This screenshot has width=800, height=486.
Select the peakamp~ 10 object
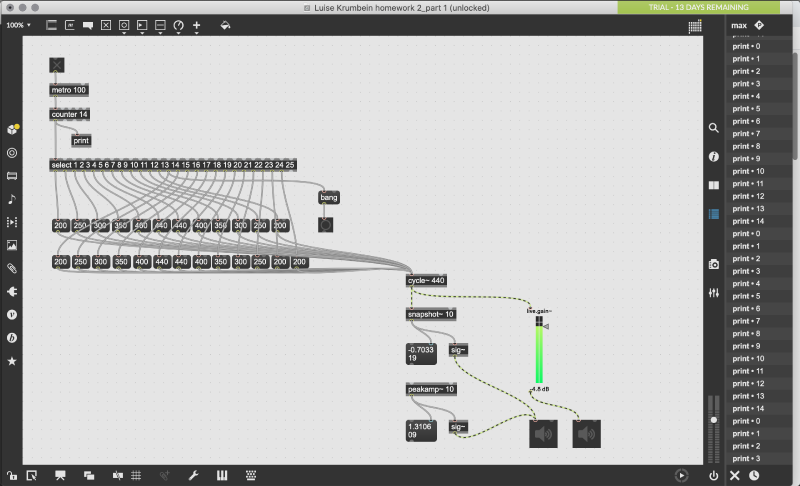click(x=431, y=389)
